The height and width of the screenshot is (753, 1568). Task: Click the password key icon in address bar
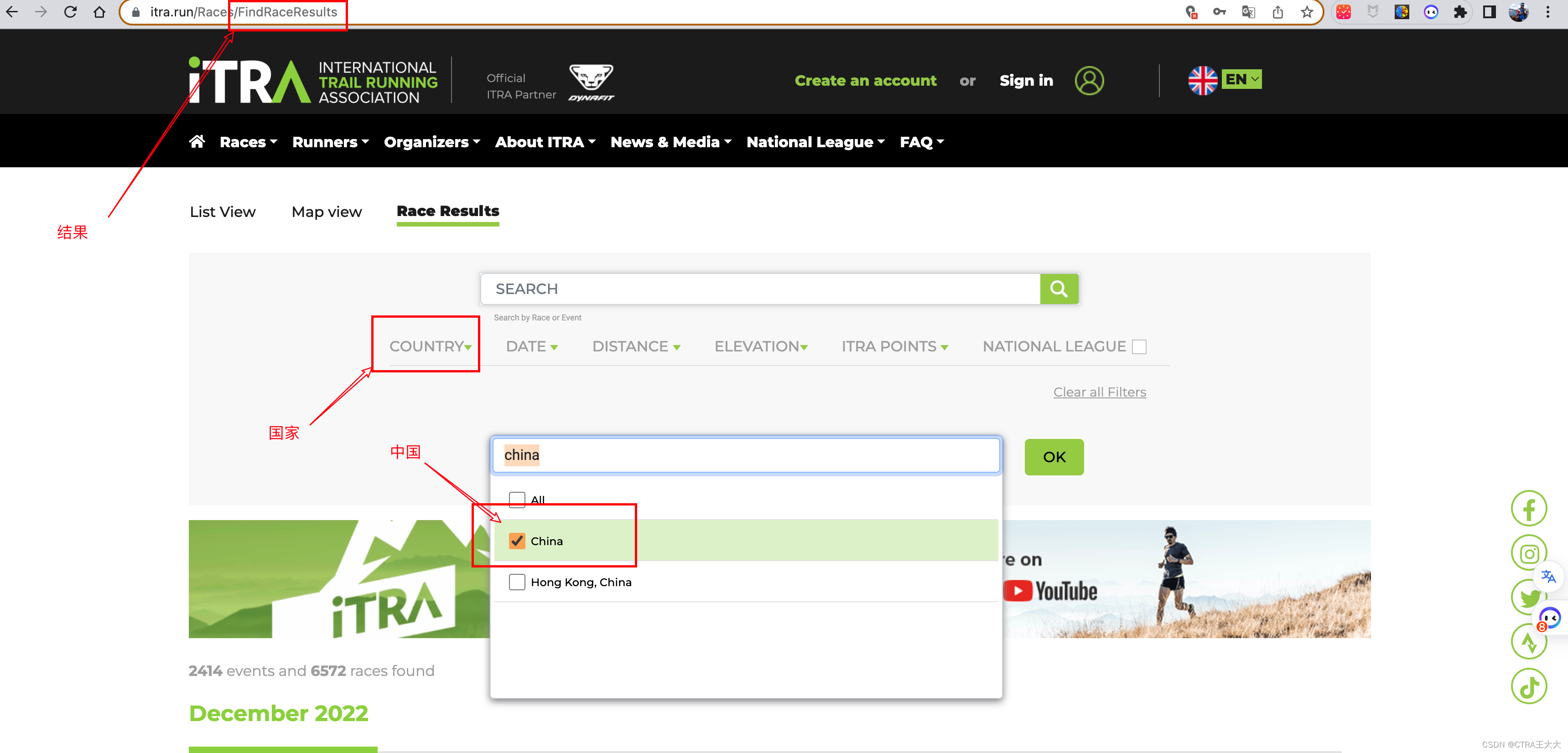tap(1219, 11)
